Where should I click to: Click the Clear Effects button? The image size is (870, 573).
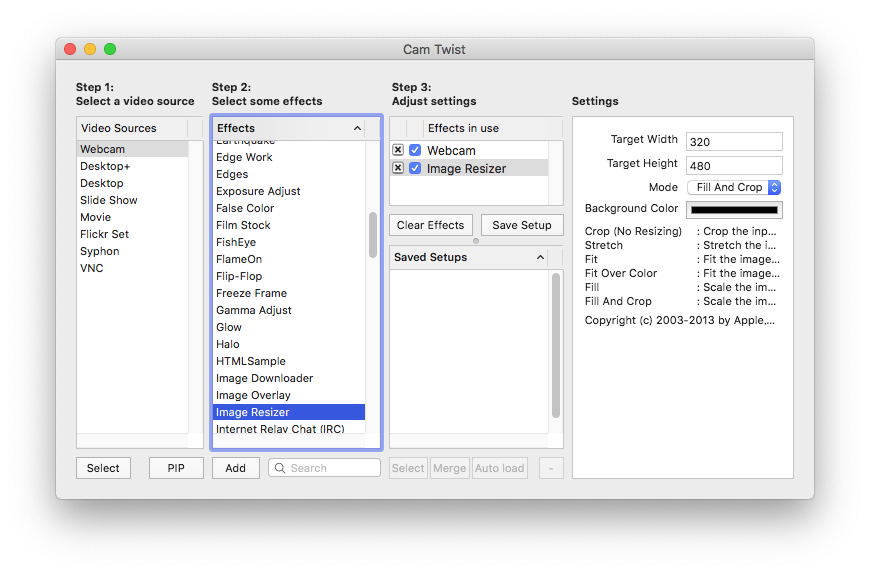tap(430, 225)
